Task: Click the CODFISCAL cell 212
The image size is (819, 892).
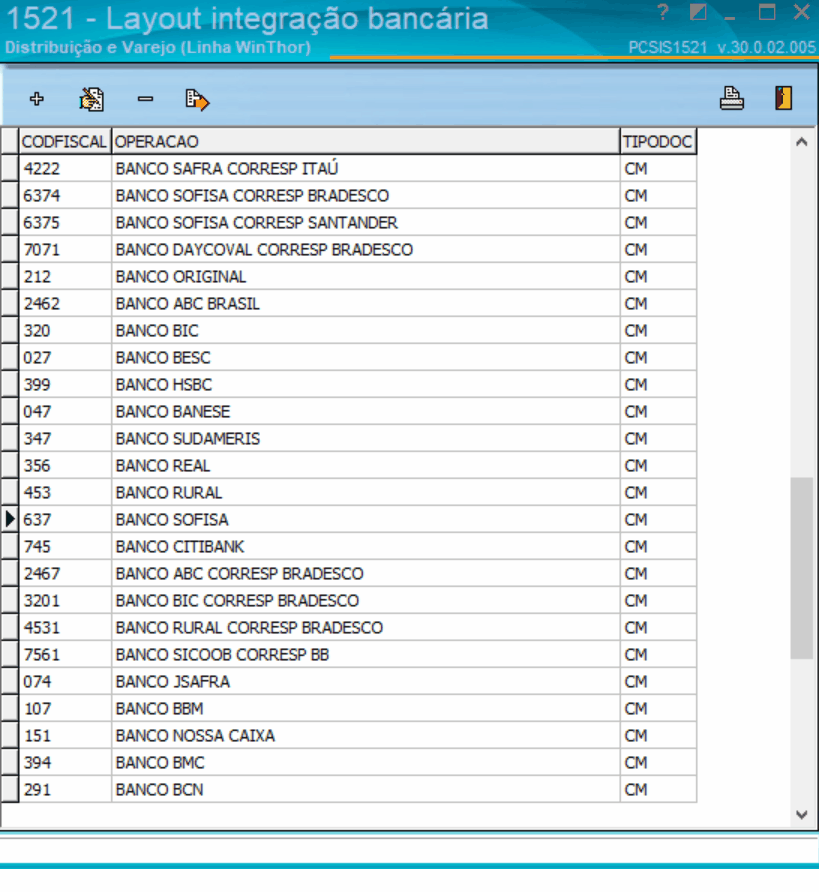Action: pos(65,276)
